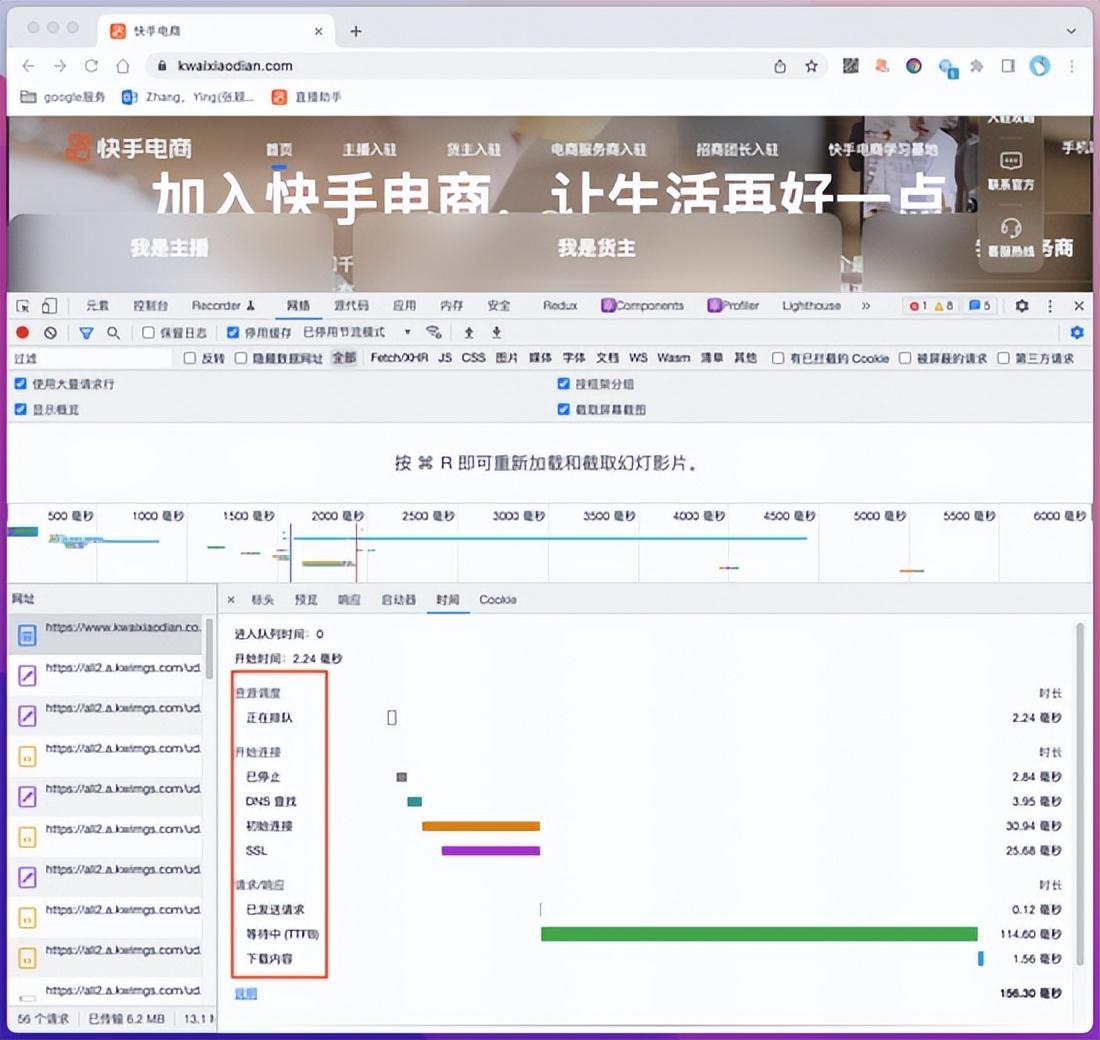Check the 第三方请求 checkbox
The height and width of the screenshot is (1040, 1100).
(x=1003, y=359)
